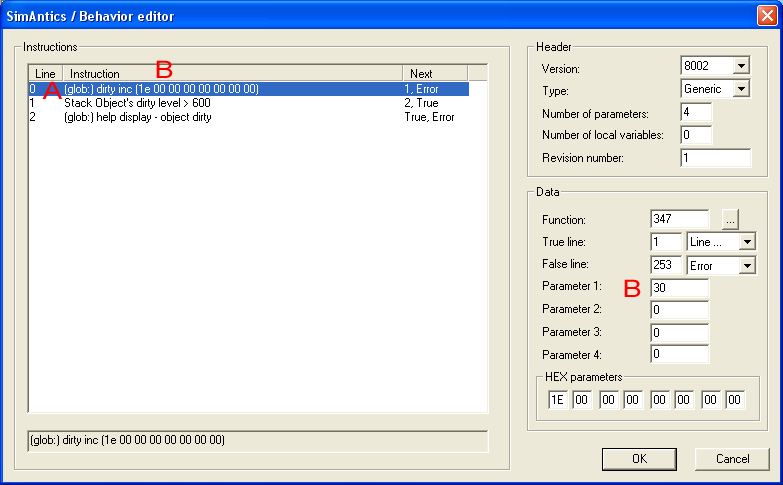The image size is (783, 485).
Task: Edit Parameter 1 field showing 30
Action: pyautogui.click(x=680, y=288)
